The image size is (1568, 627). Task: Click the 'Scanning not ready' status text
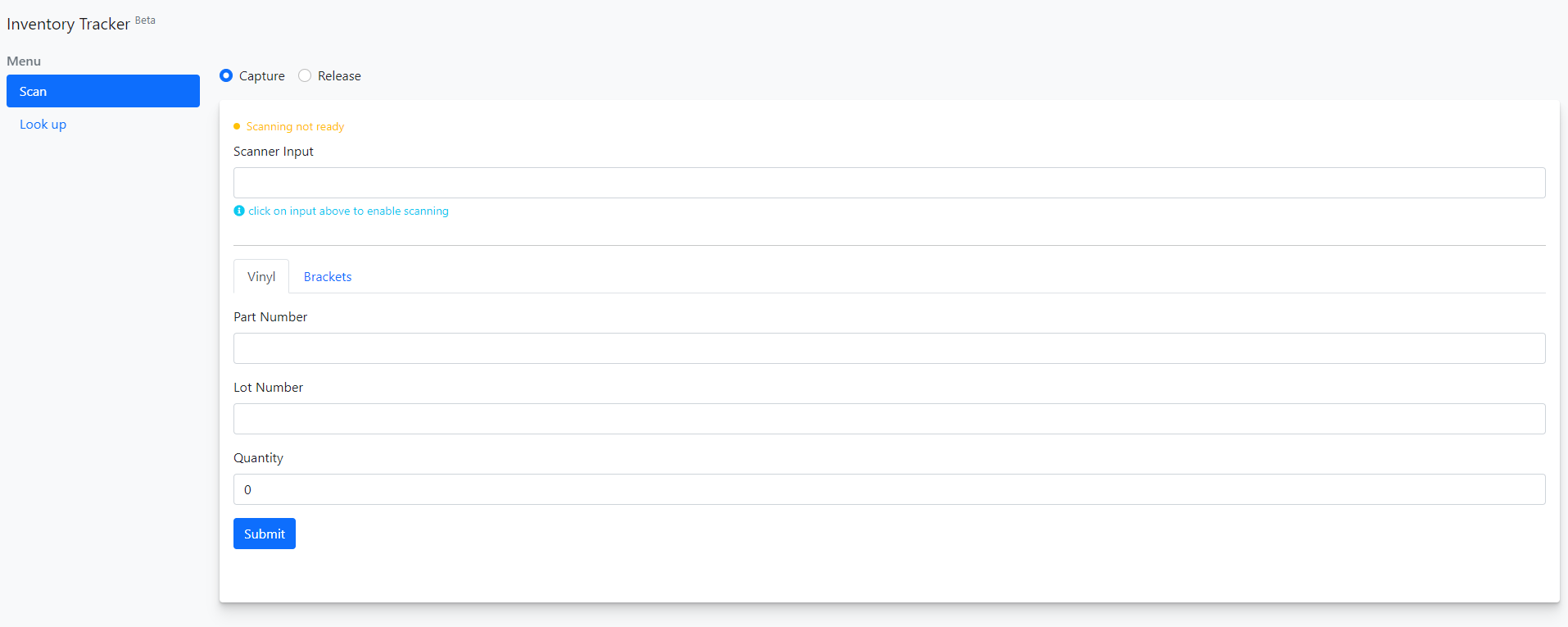[295, 126]
